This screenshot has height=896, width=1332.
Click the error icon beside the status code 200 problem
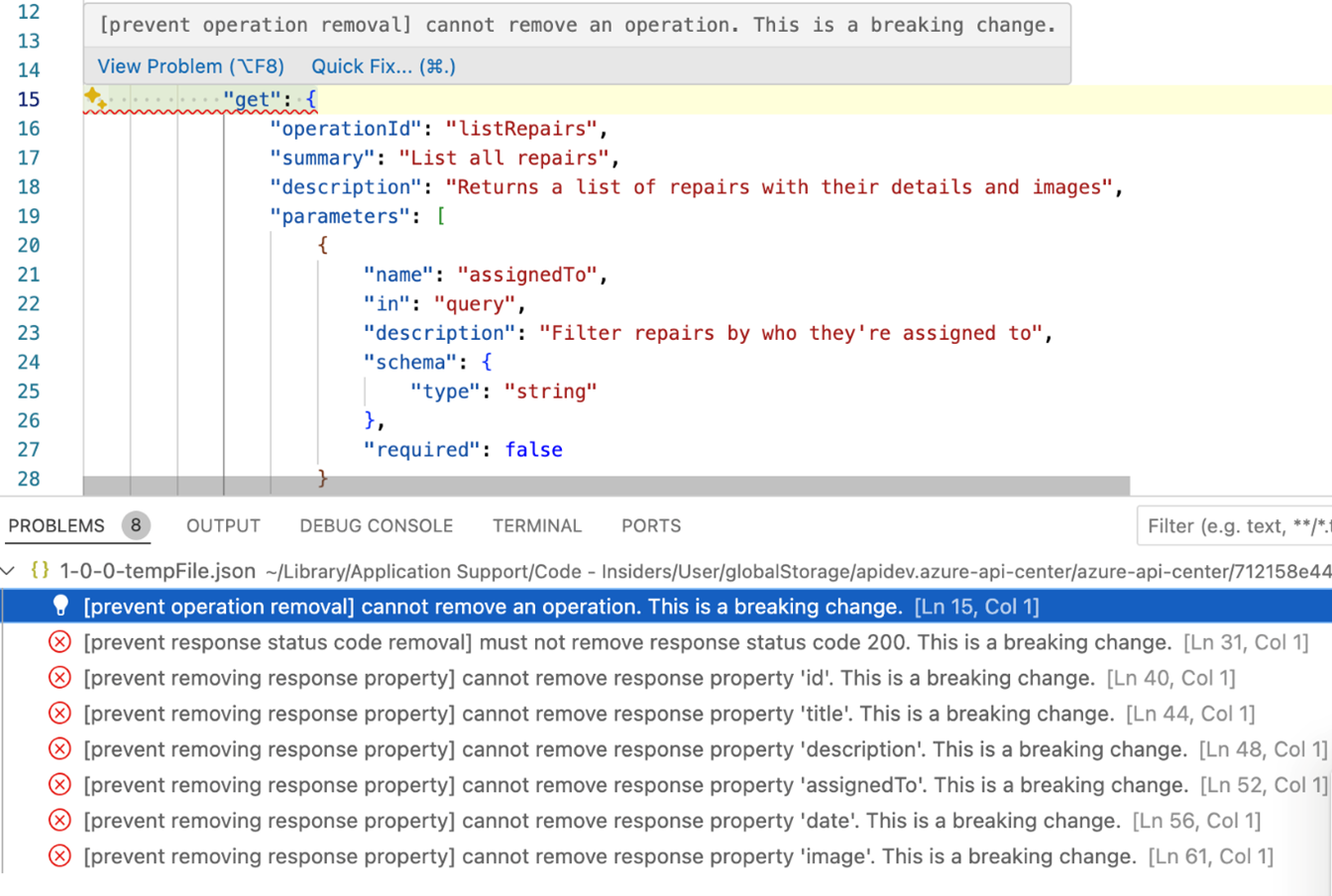pos(58,642)
